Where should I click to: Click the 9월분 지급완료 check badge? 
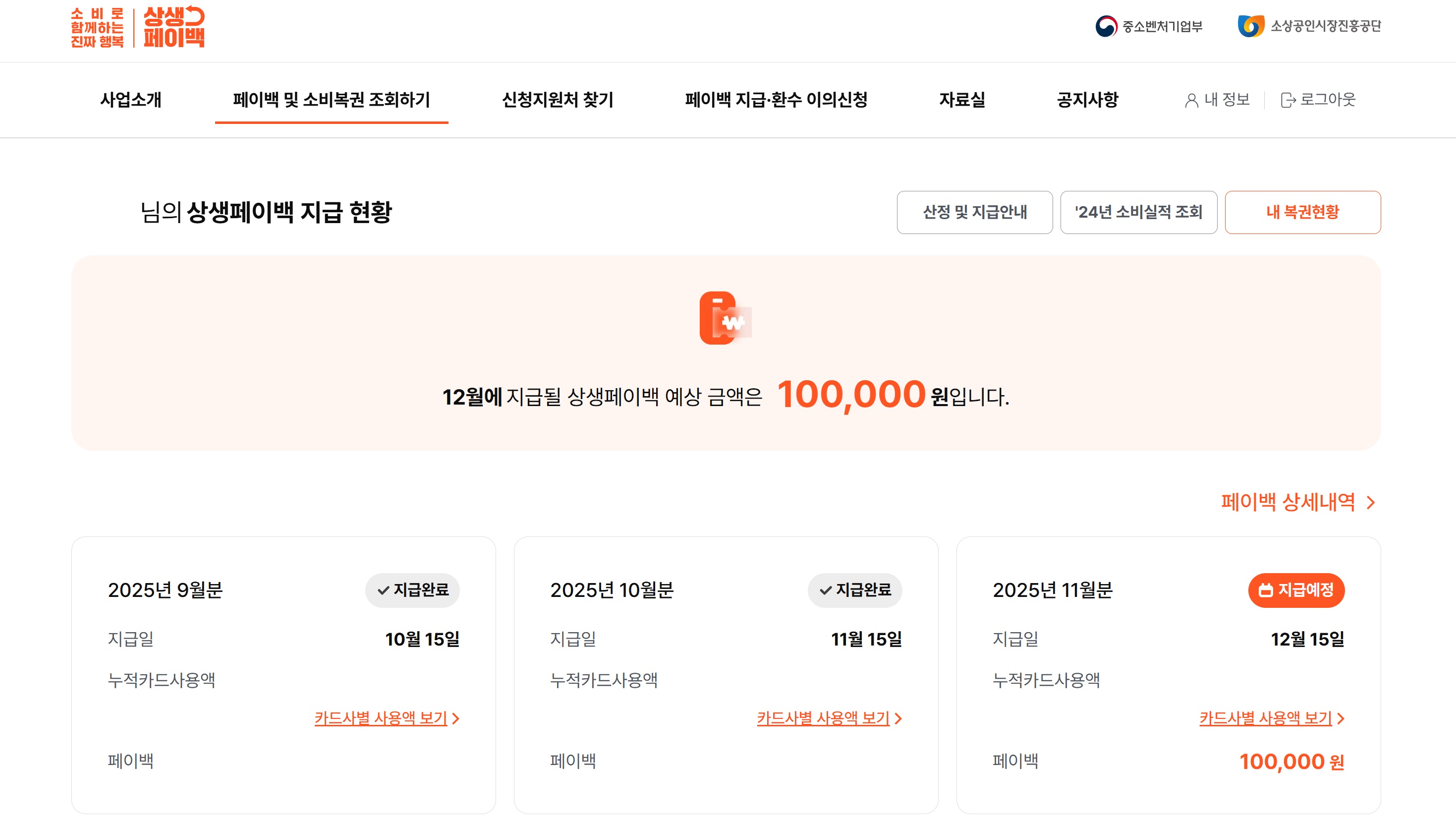pos(412,590)
